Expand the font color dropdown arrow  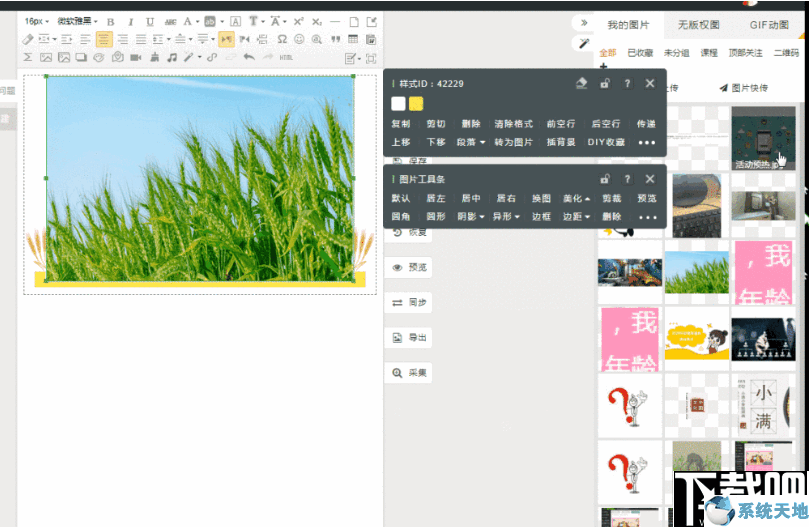click(x=198, y=22)
